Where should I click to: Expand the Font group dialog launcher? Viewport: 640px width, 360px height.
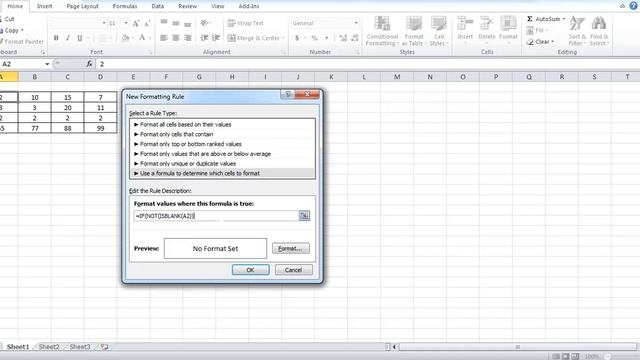(150, 52)
